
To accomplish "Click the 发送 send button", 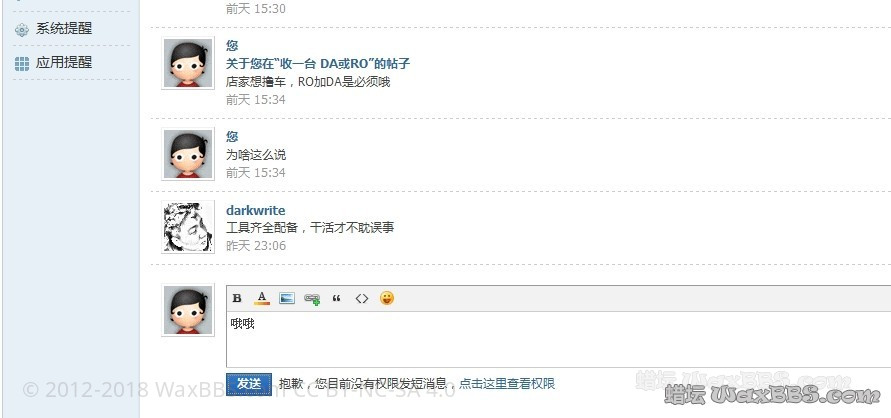I will (x=249, y=384).
